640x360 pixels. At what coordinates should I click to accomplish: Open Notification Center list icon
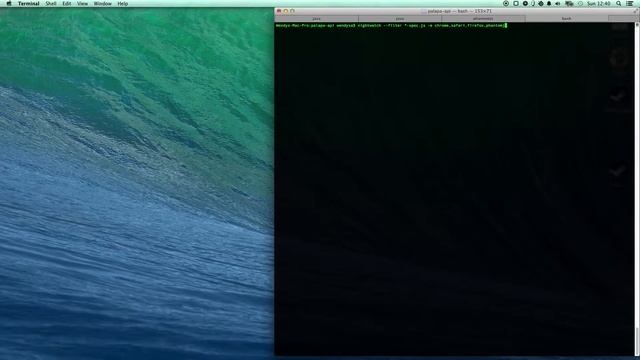[630, 3]
